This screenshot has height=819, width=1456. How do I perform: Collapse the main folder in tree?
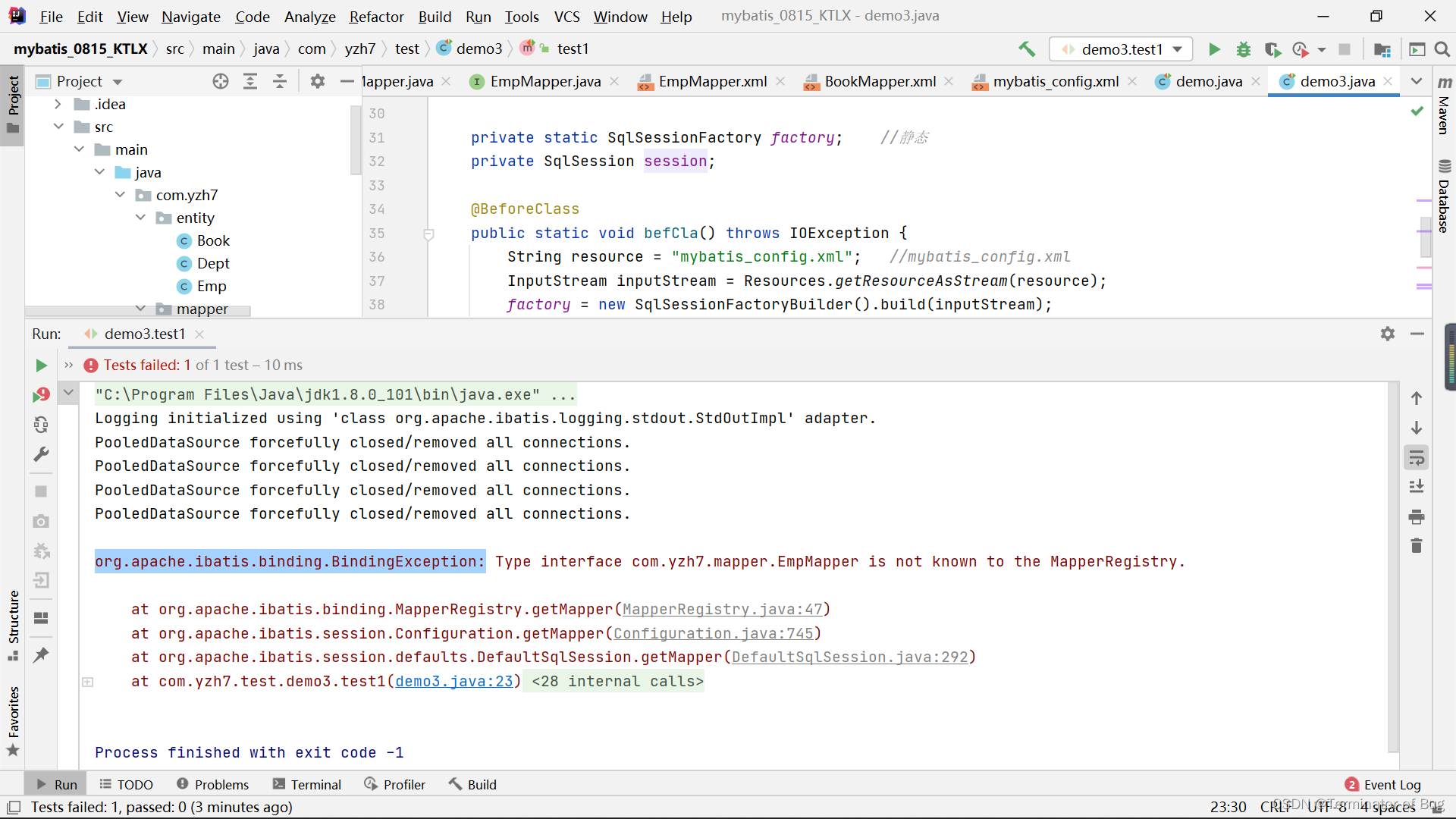79,149
